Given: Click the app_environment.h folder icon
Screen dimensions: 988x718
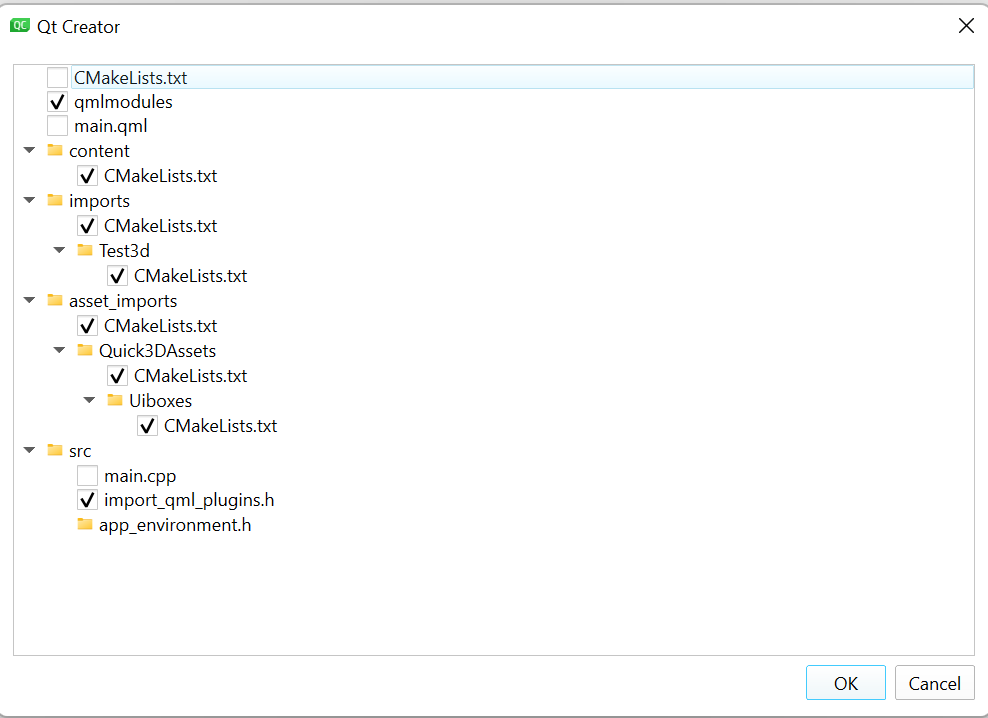Looking at the screenshot, I should [85, 524].
